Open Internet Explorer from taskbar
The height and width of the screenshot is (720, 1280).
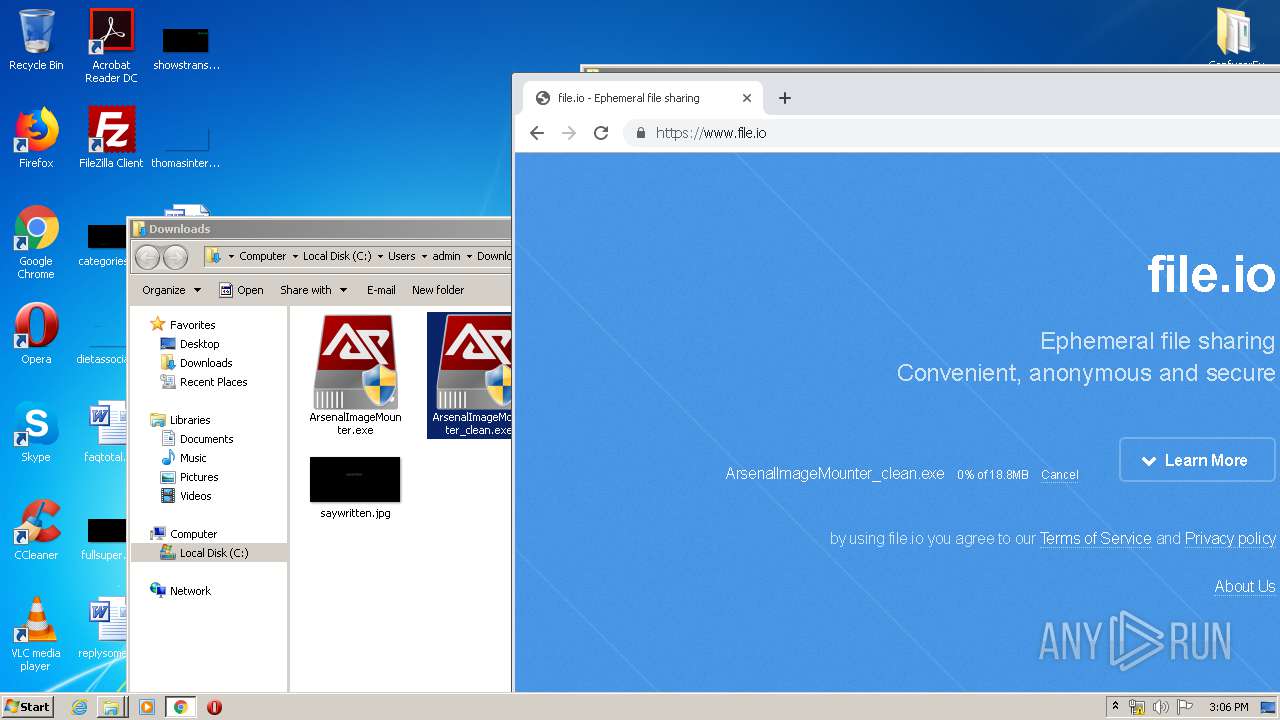pos(79,707)
